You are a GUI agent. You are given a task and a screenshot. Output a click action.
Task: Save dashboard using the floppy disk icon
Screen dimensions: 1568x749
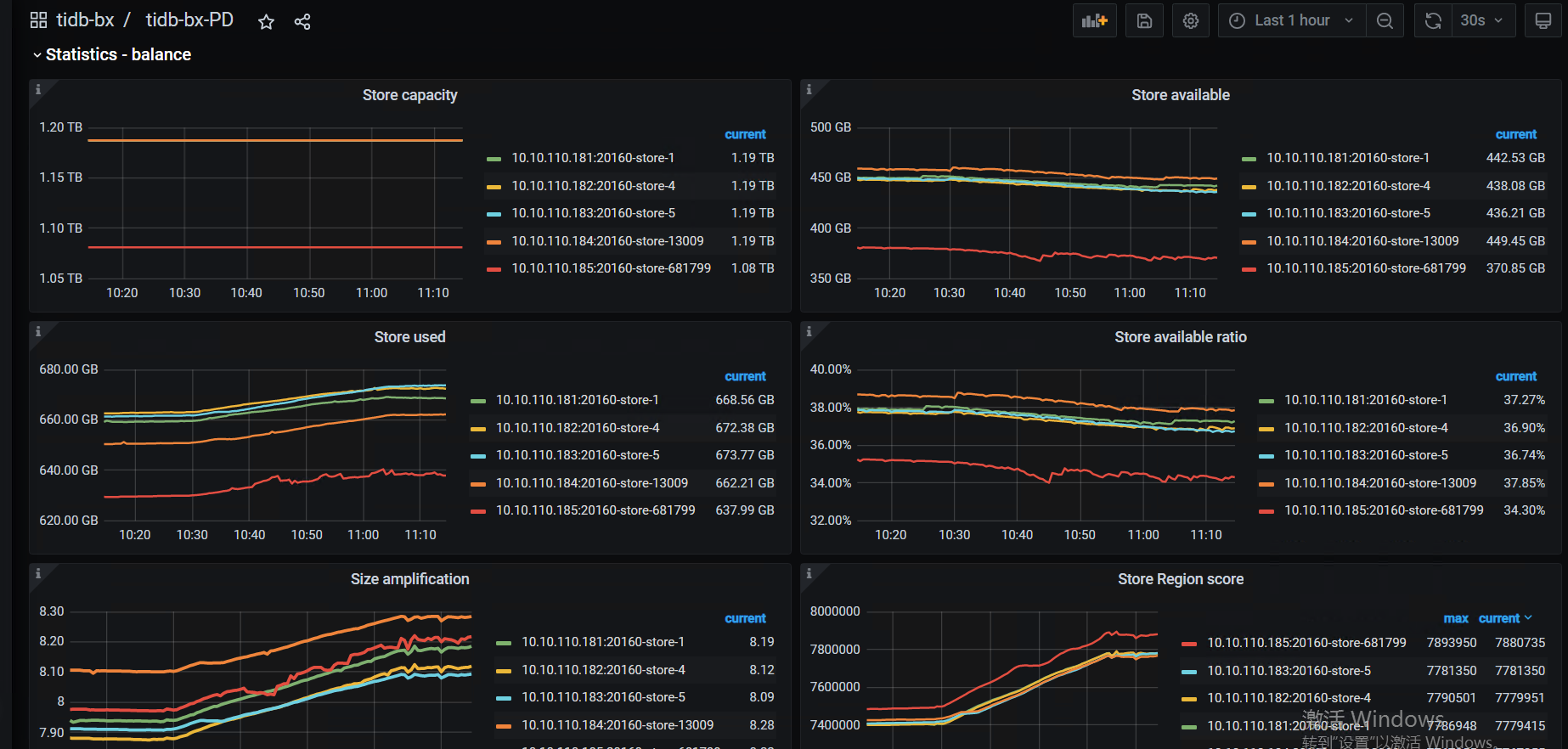(1144, 20)
